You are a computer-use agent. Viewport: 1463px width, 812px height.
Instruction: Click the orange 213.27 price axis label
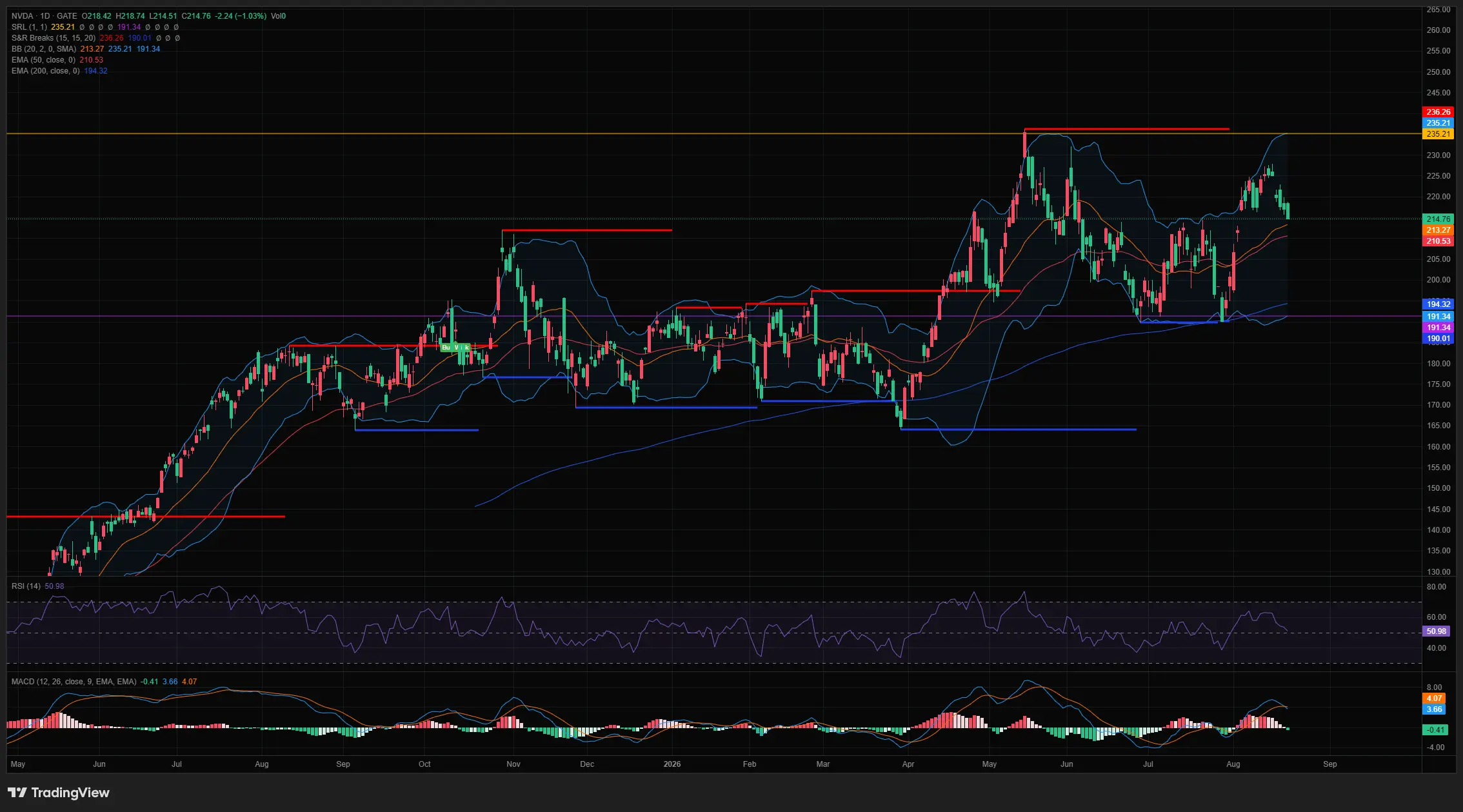1438,230
